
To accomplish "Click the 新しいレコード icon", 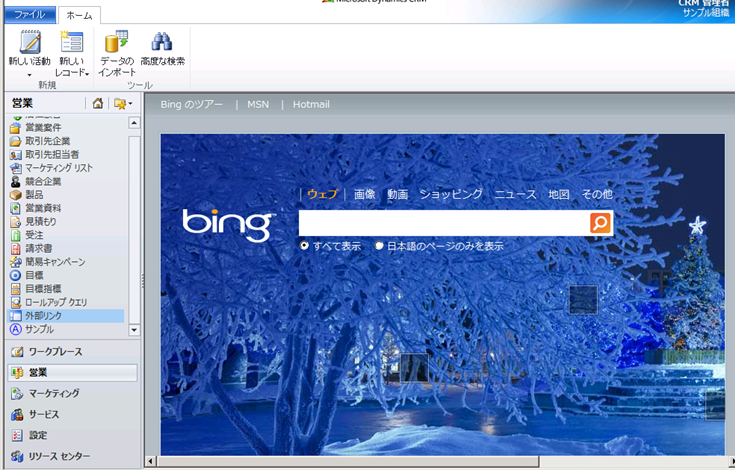I will [x=72, y=41].
